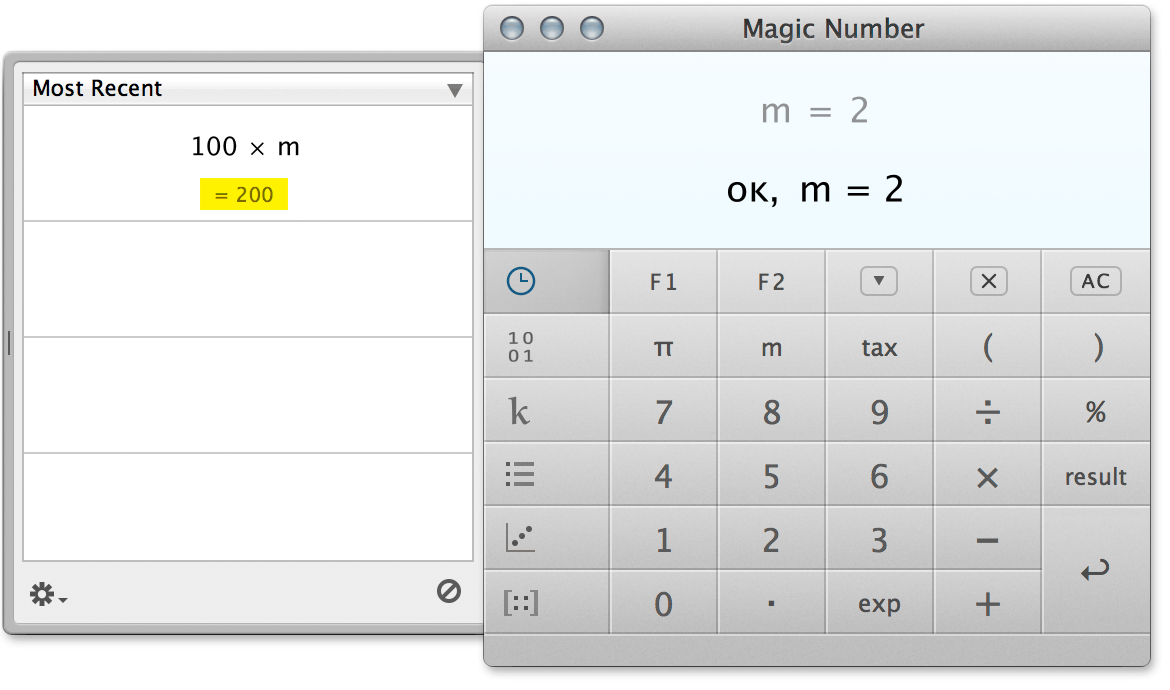Open the Most Recent dropdown in history panel

248,89
